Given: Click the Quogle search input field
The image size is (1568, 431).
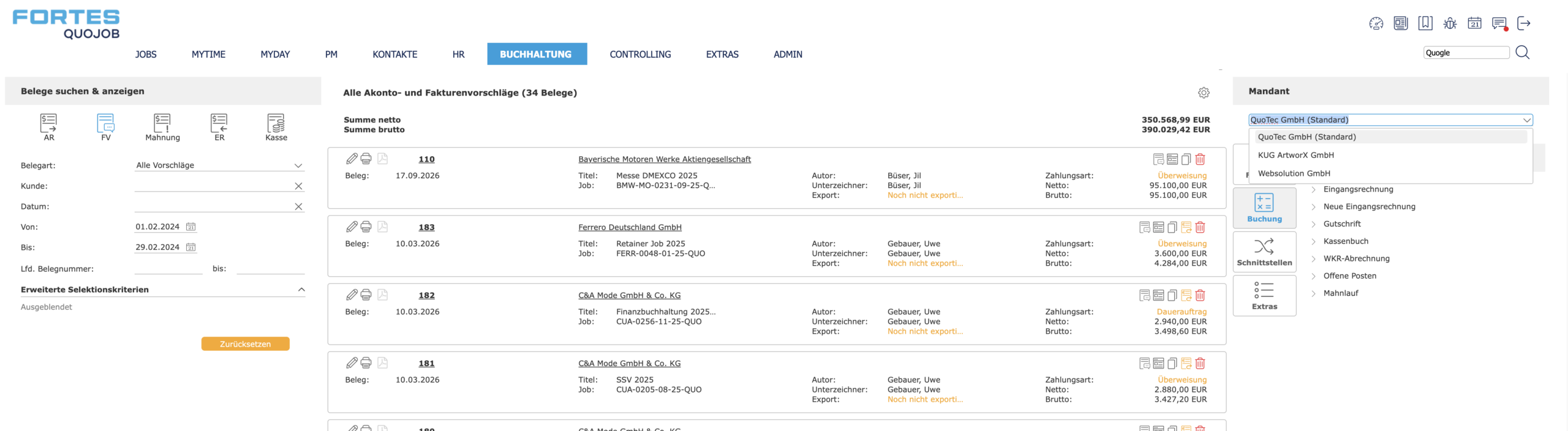Looking at the screenshot, I should tap(1466, 53).
